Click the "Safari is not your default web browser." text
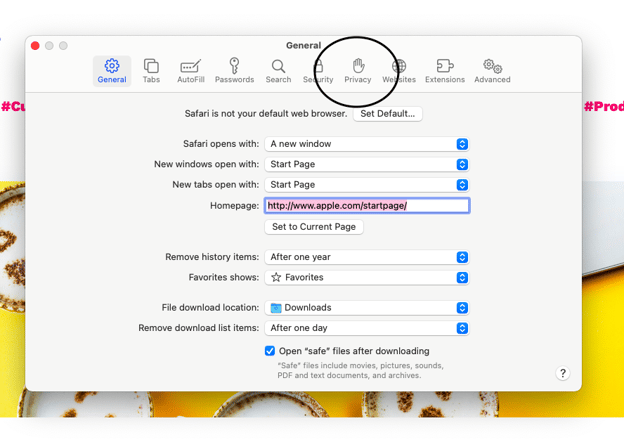624x442 pixels. 266,114
